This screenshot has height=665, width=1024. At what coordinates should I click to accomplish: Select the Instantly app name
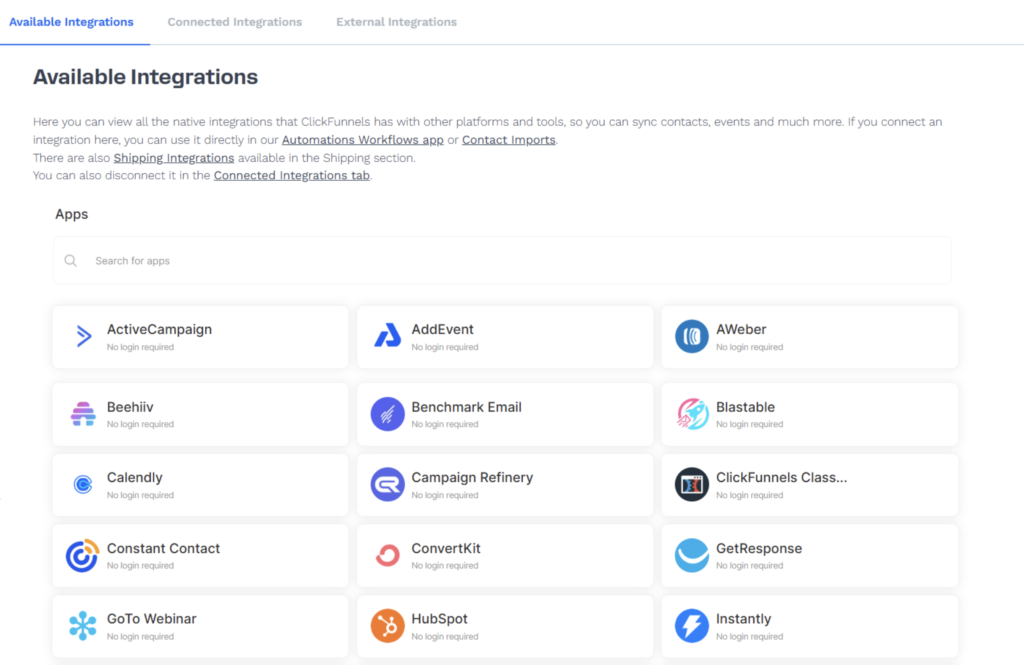pyautogui.click(x=743, y=619)
